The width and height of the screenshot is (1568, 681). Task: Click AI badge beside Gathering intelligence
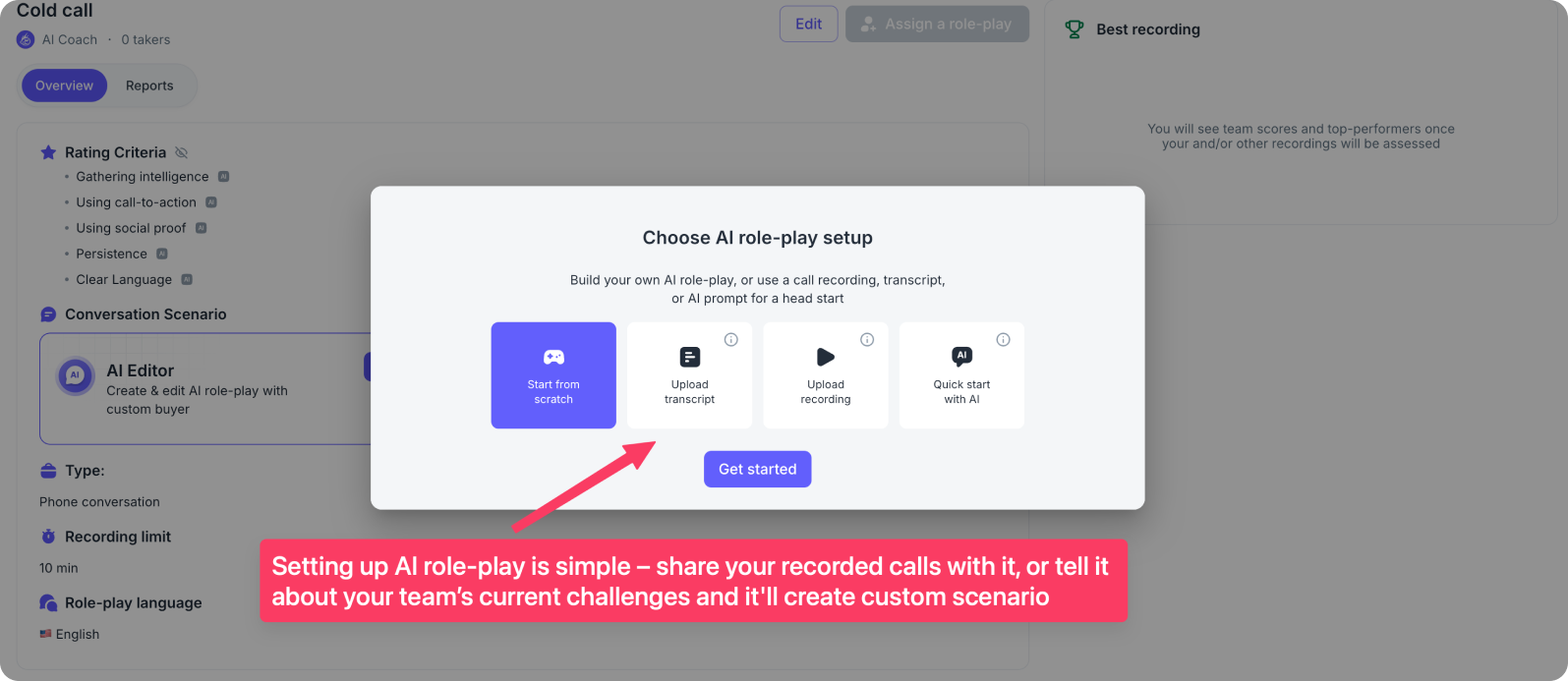coord(223,177)
